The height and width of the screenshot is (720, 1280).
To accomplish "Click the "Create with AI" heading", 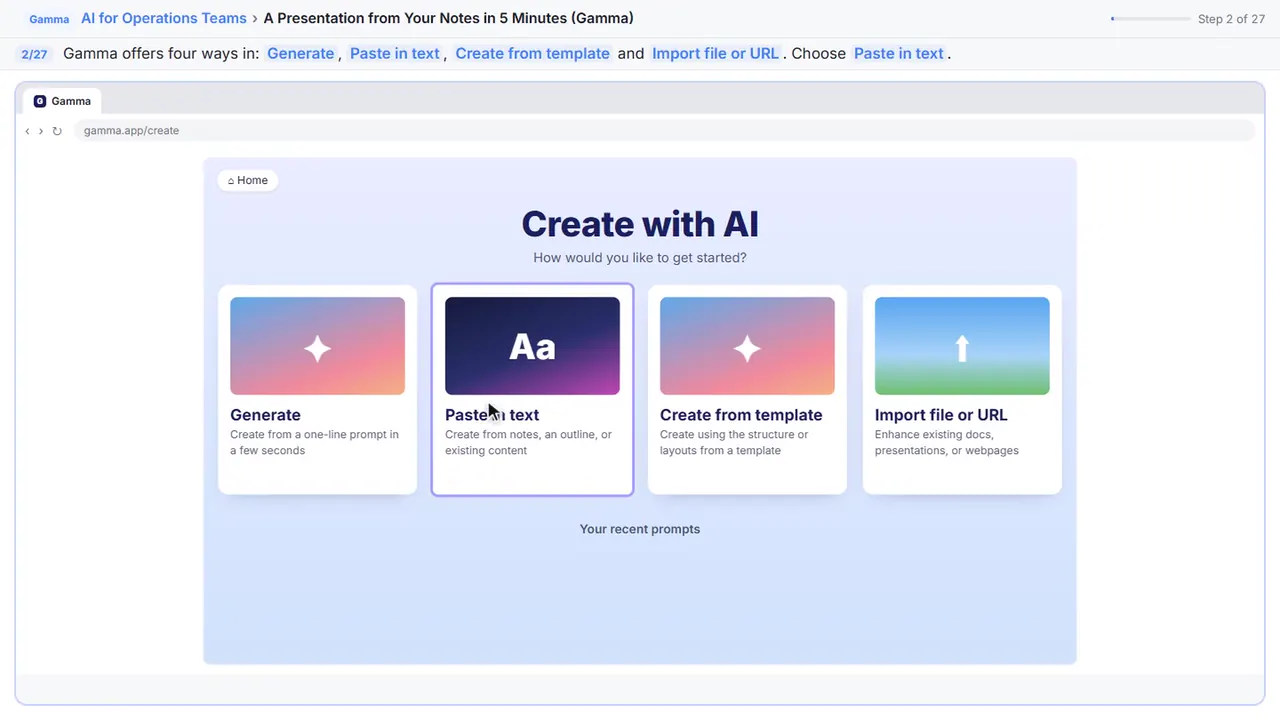I will (640, 224).
